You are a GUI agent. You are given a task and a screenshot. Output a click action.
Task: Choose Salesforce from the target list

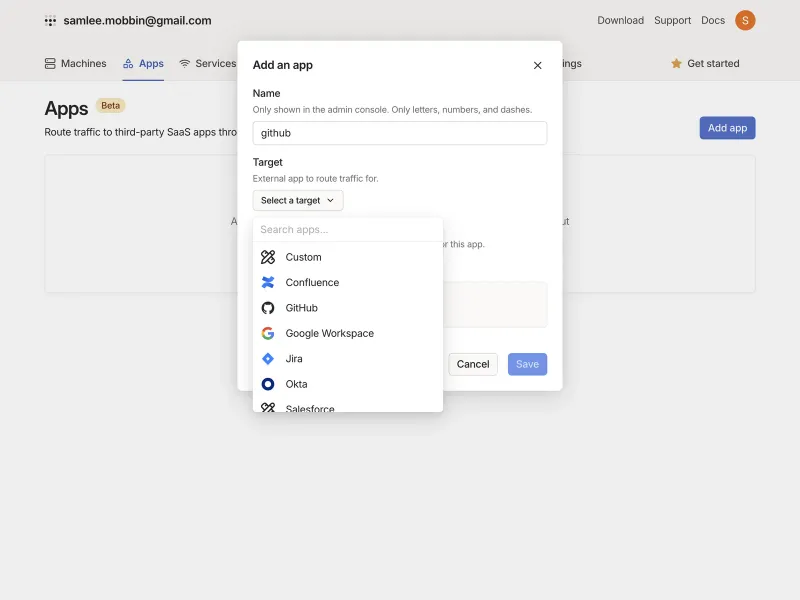pos(348,406)
